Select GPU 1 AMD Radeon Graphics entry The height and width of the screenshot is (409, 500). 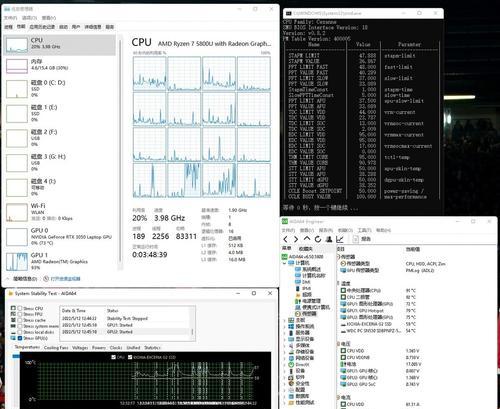(x=59, y=261)
